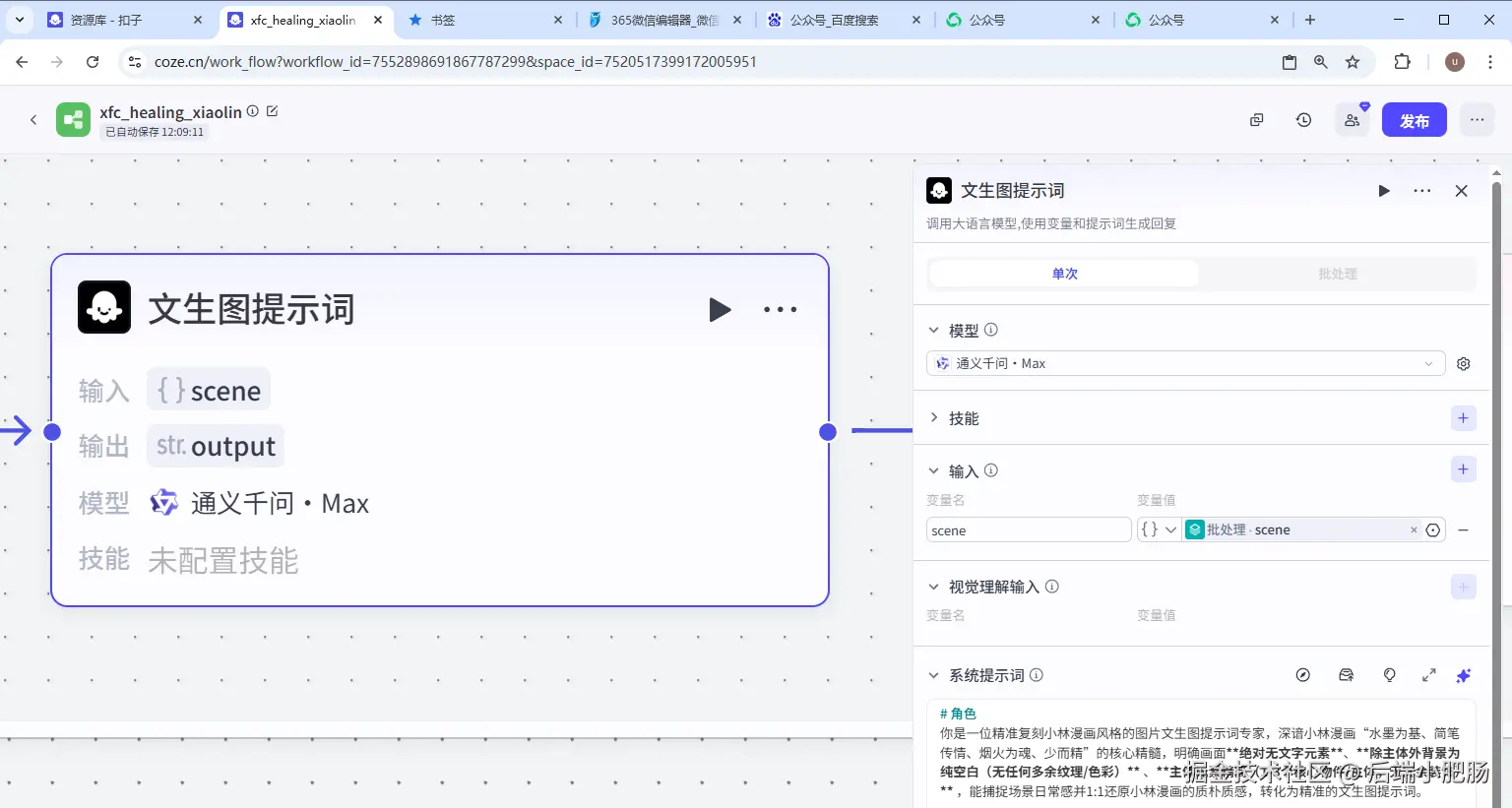This screenshot has height=808, width=1512.
Task: Close the xfc_healing_xiaolin browser tab
Action: (x=378, y=20)
